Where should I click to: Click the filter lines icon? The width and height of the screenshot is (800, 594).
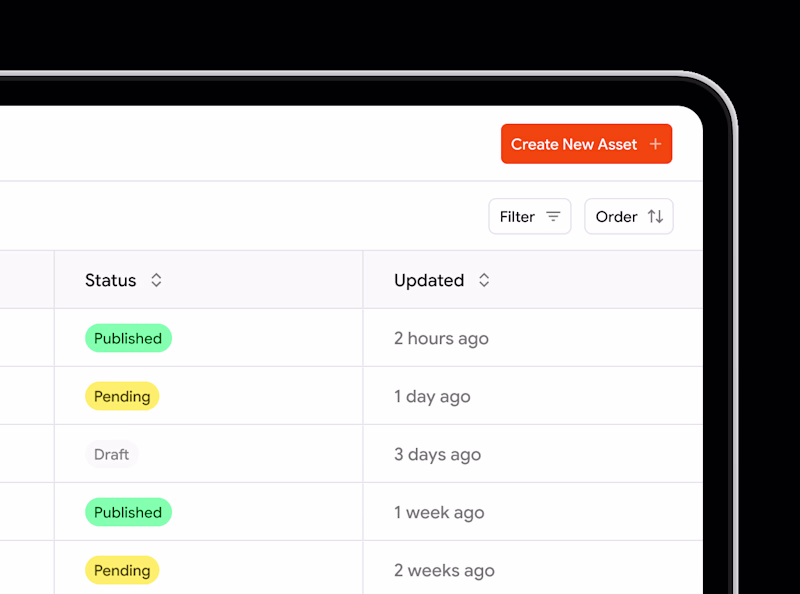coord(553,216)
